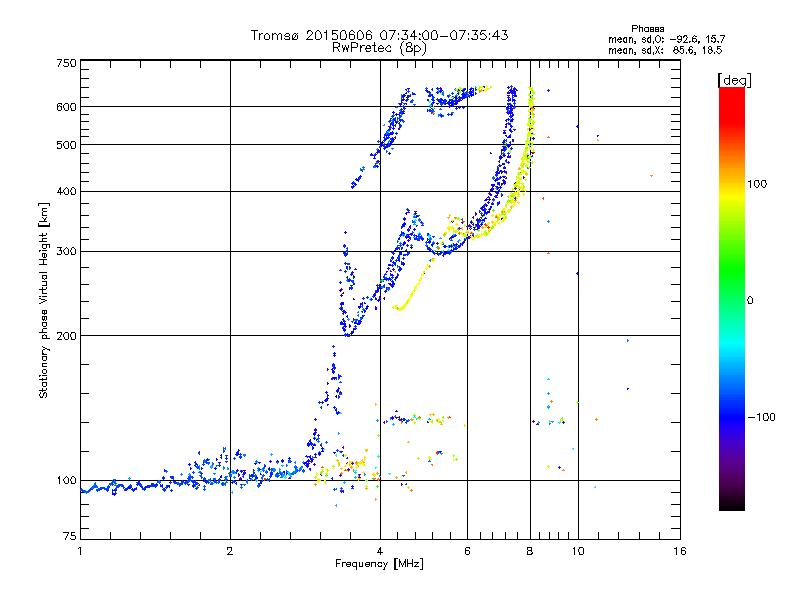Click the "RwPretec (8p)" subtitle
The height and width of the screenshot is (600, 800).
point(379,48)
